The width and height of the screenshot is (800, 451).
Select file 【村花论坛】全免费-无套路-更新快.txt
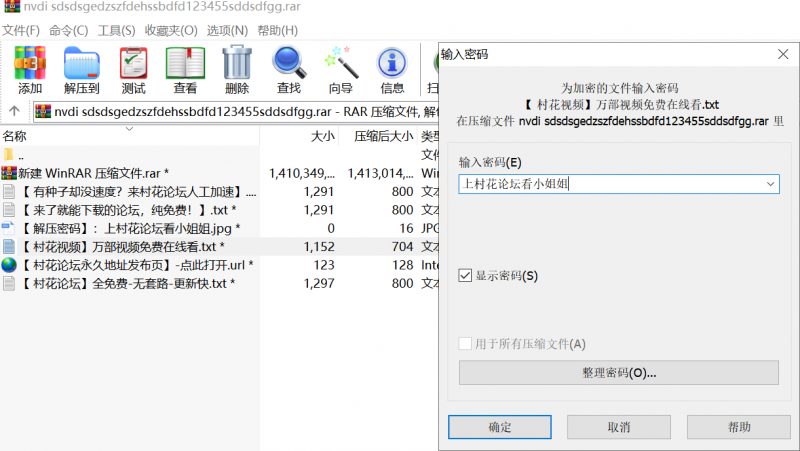127,283
